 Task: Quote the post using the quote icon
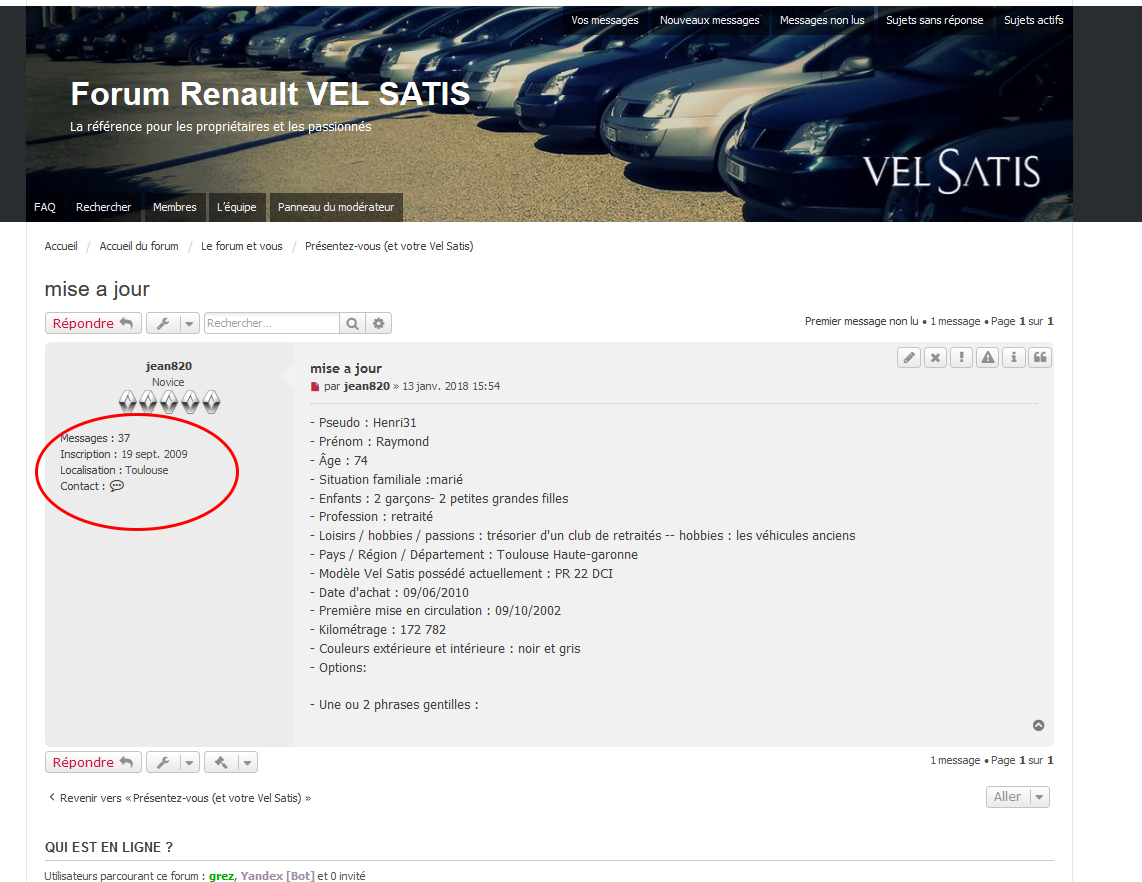pos(1040,357)
